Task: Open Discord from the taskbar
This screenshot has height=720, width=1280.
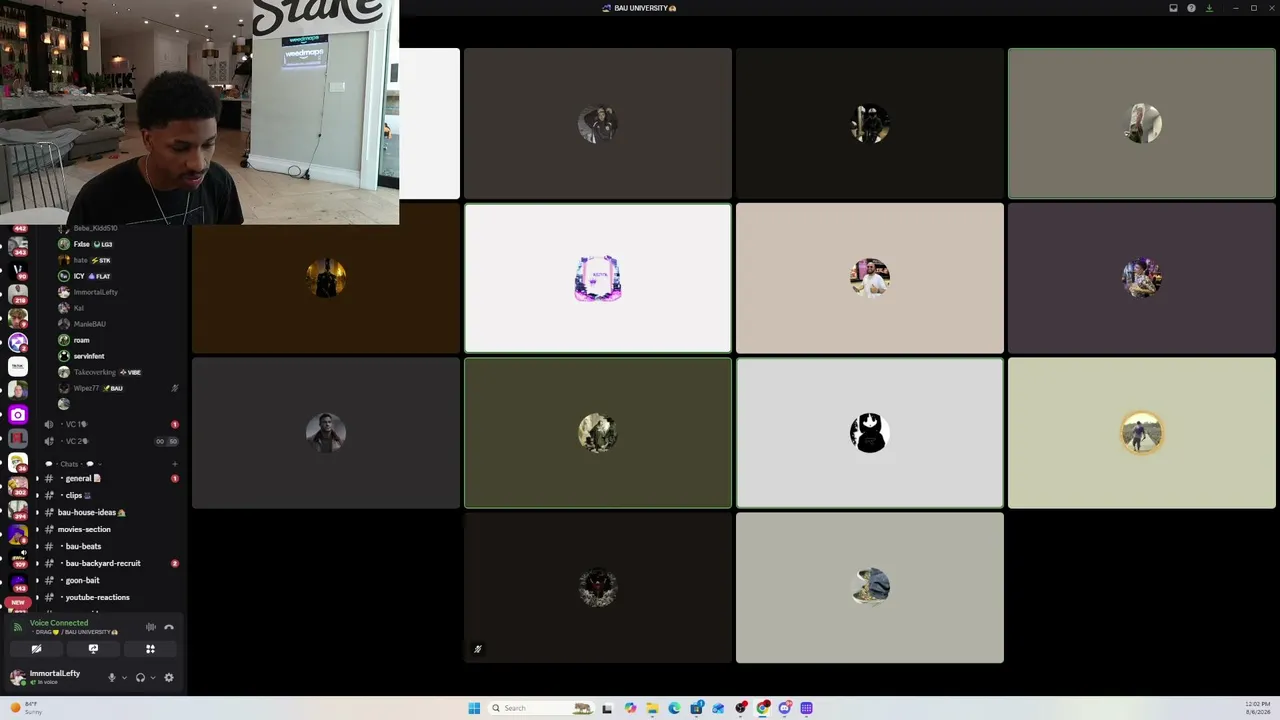Action: tap(785, 708)
